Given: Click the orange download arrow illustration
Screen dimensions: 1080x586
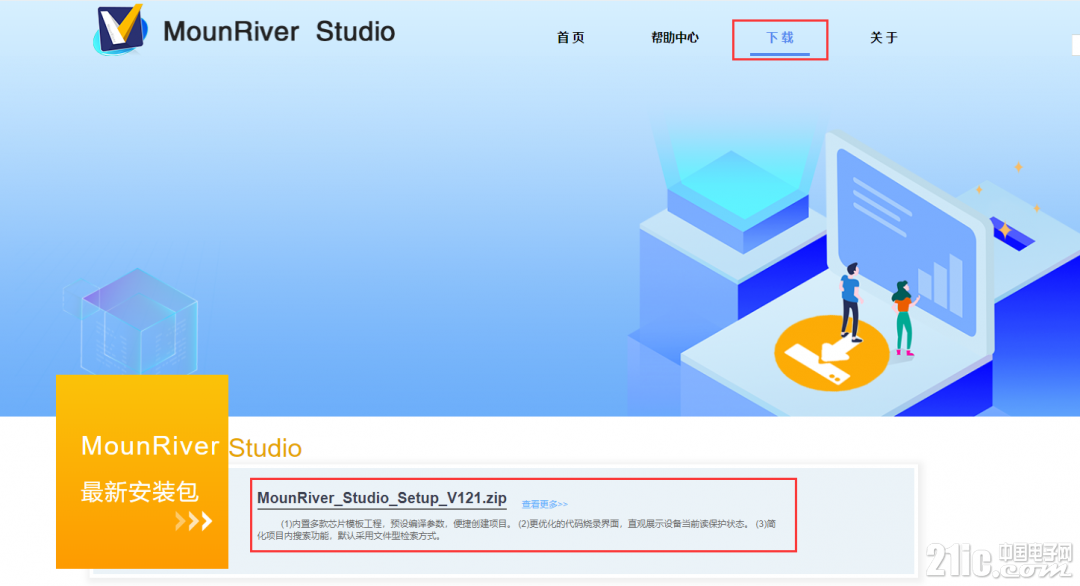Looking at the screenshot, I should coord(831,353).
